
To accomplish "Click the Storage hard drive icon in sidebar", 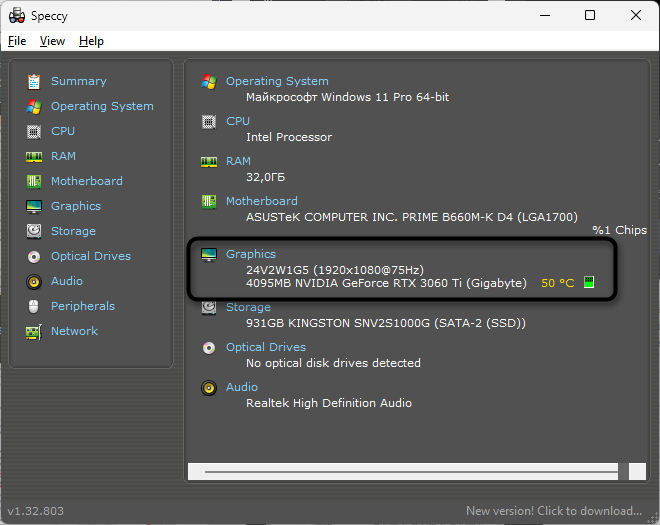I will [x=34, y=231].
